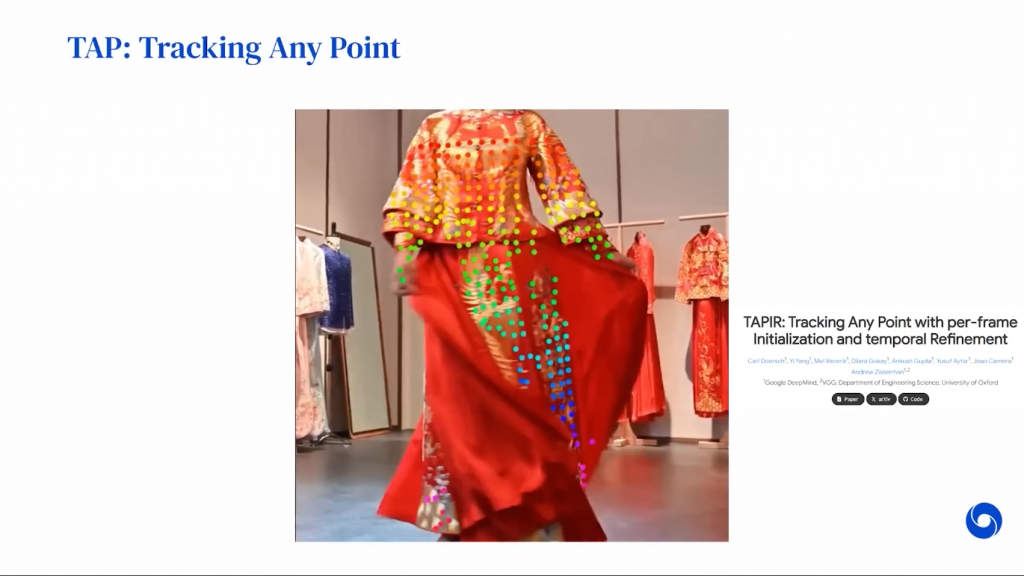Open Yi Yang author link
1024x576 pixels.
pyautogui.click(x=800, y=361)
